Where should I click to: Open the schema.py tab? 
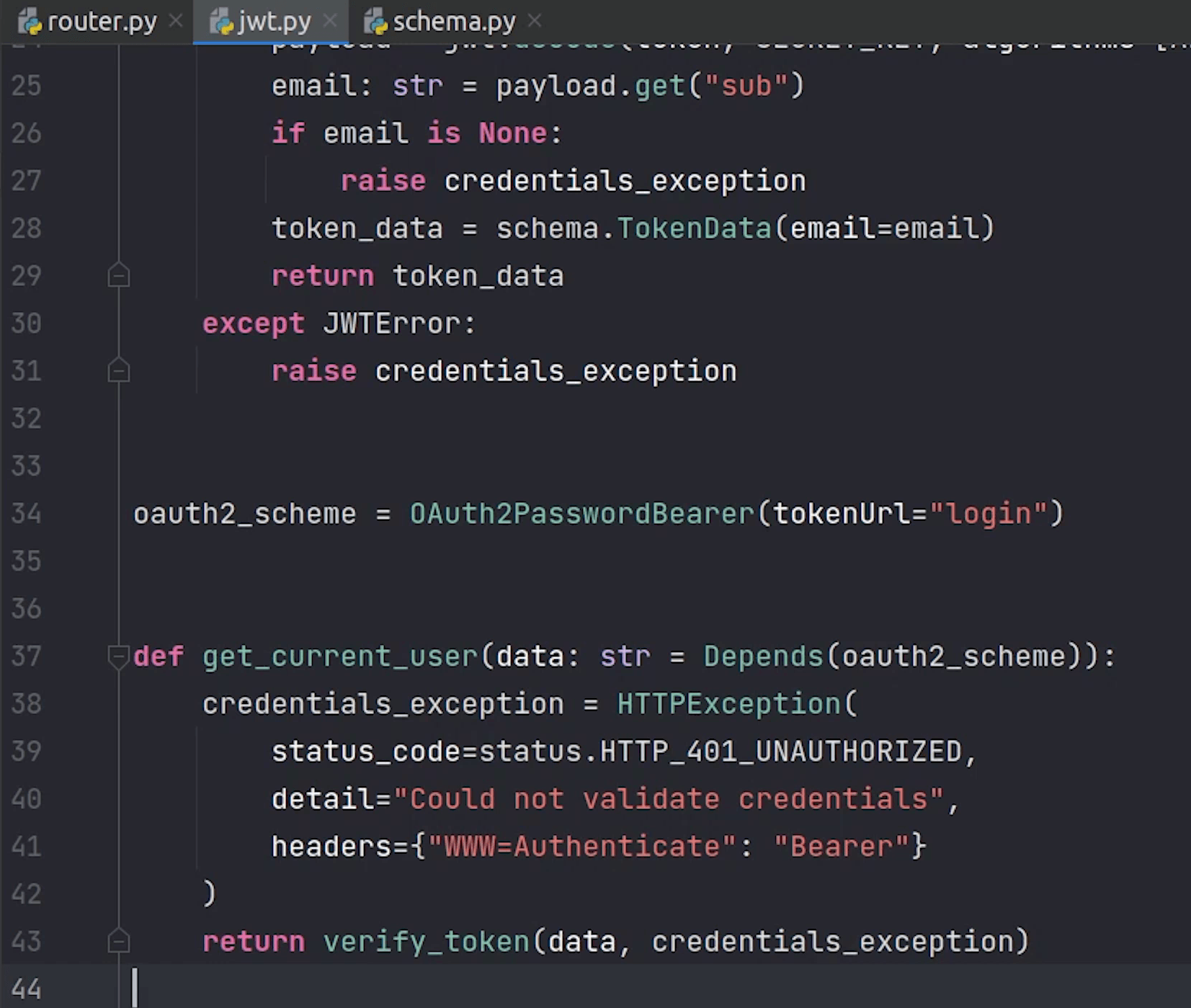tap(454, 22)
